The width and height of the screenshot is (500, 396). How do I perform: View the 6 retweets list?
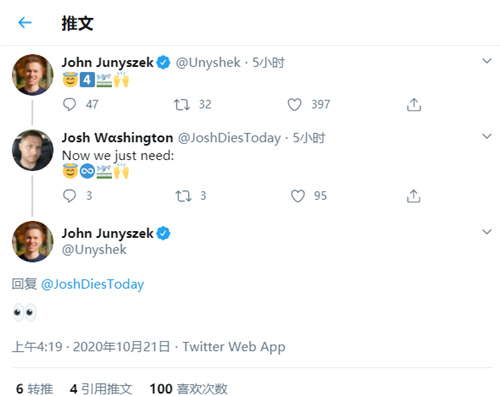[x=34, y=389]
